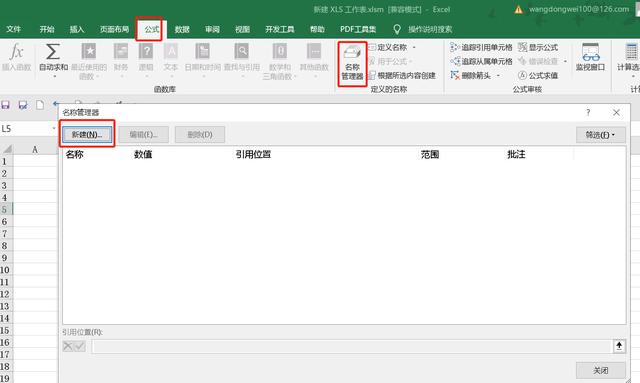Expand the 错误检查 dropdown arrow
The image size is (640, 383).
[x=565, y=61]
